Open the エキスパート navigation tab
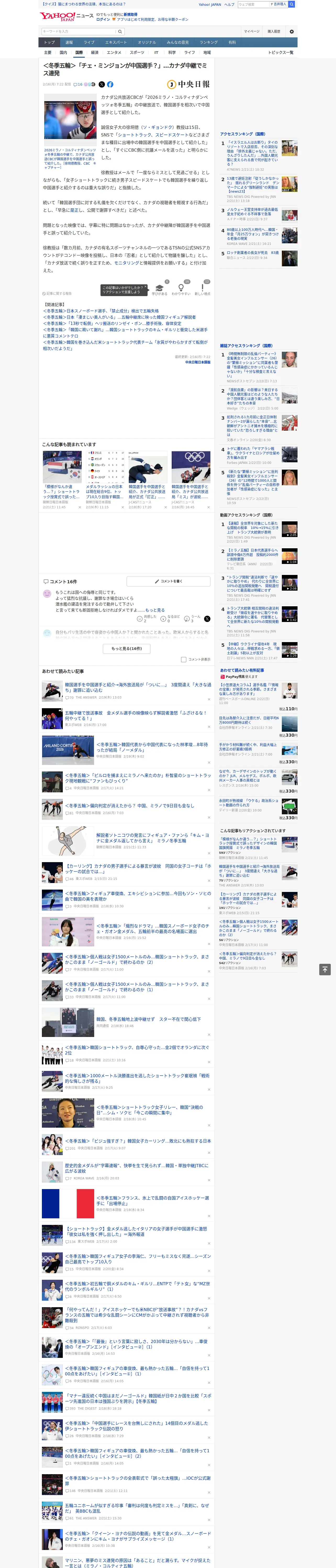The image size is (336, 1568). pos(116,42)
